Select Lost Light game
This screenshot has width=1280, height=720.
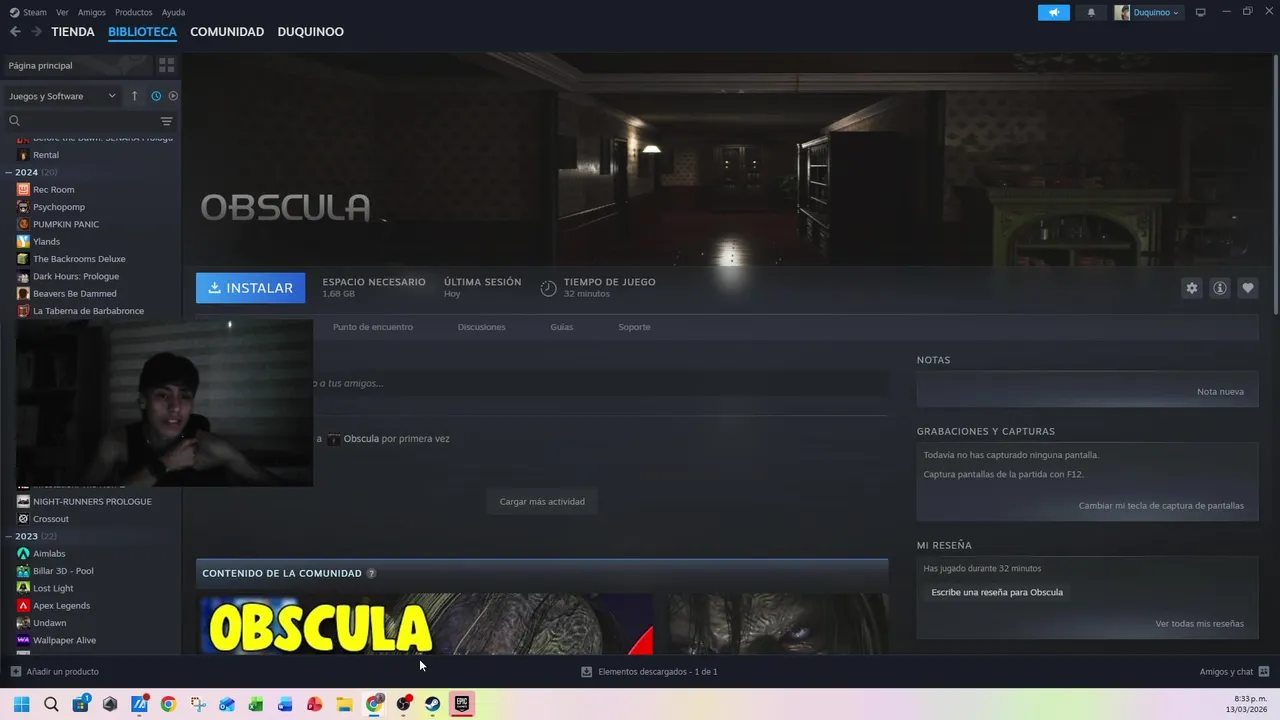pos(53,589)
